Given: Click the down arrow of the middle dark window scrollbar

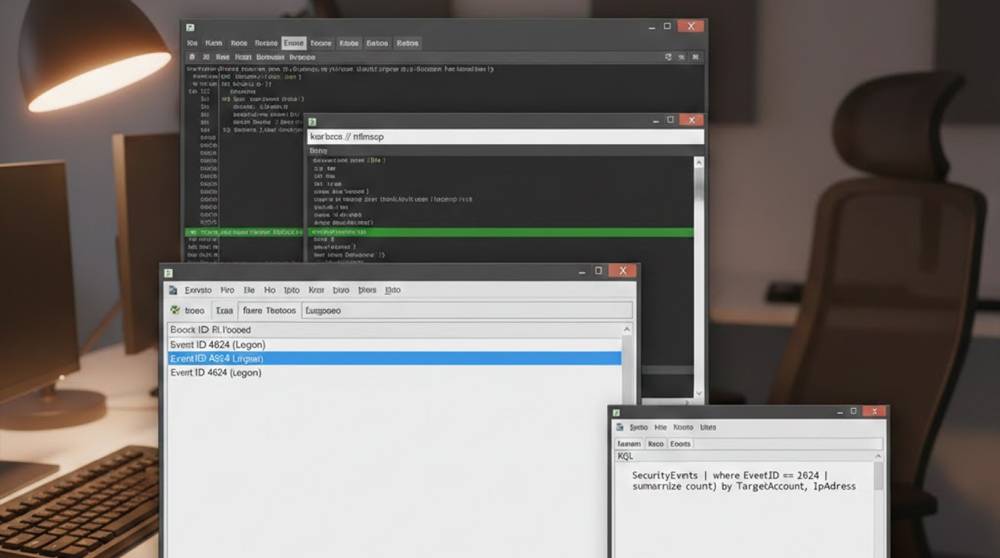Looking at the screenshot, I should click(x=699, y=393).
